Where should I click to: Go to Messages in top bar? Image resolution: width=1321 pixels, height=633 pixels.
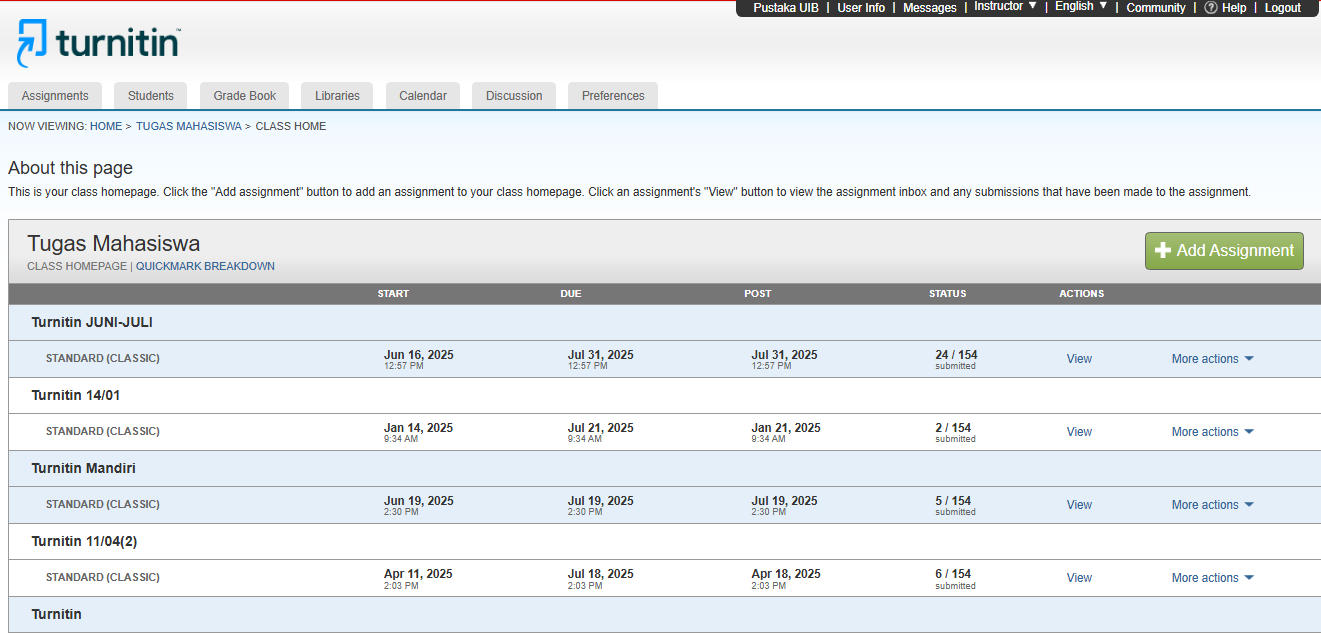pos(930,8)
